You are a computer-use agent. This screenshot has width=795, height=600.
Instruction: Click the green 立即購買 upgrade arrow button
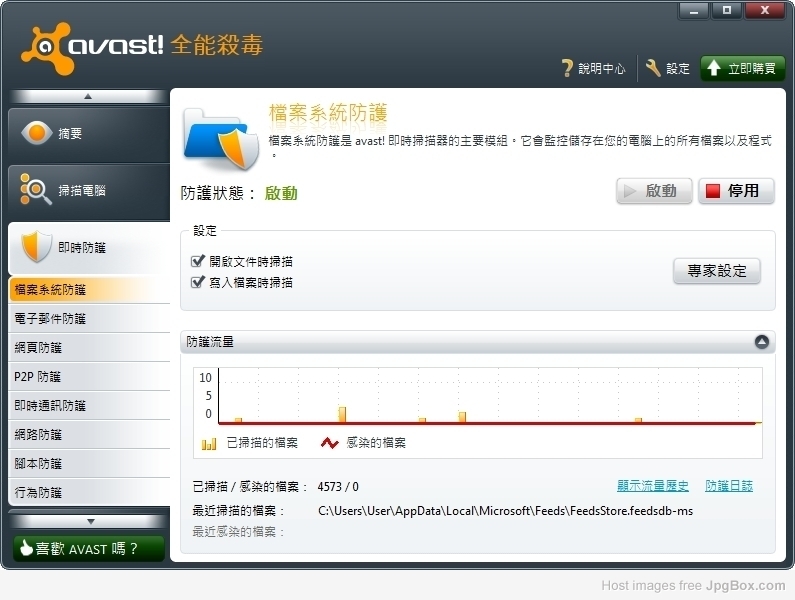coord(742,68)
